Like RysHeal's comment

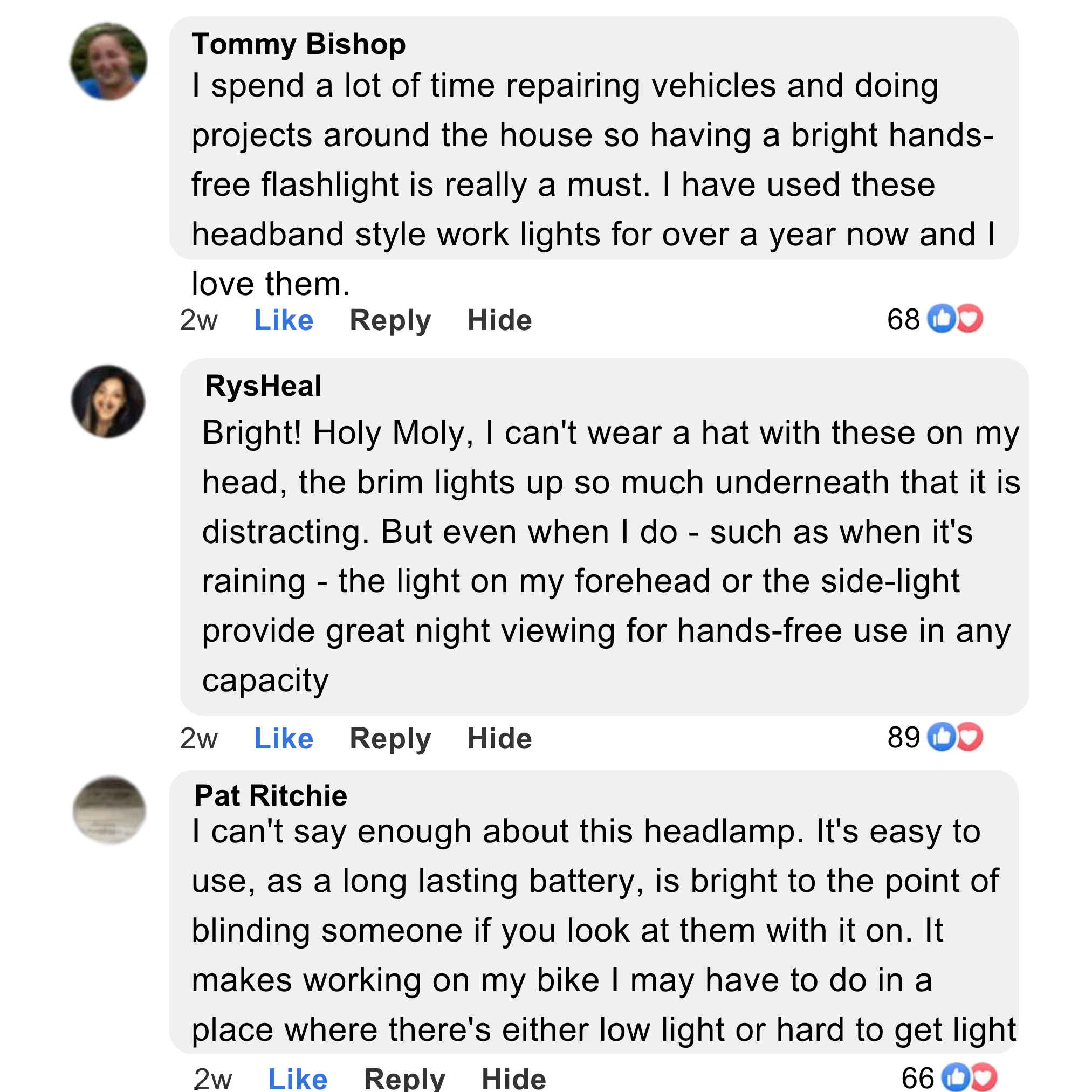283,738
